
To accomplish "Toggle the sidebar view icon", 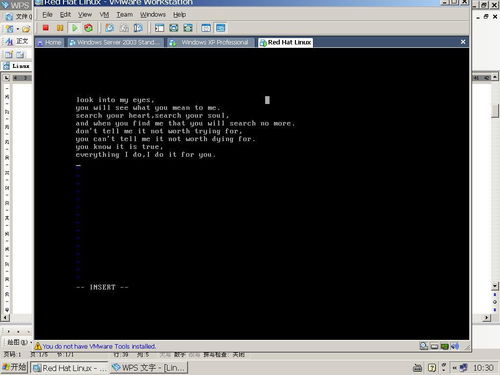I will [x=159, y=28].
